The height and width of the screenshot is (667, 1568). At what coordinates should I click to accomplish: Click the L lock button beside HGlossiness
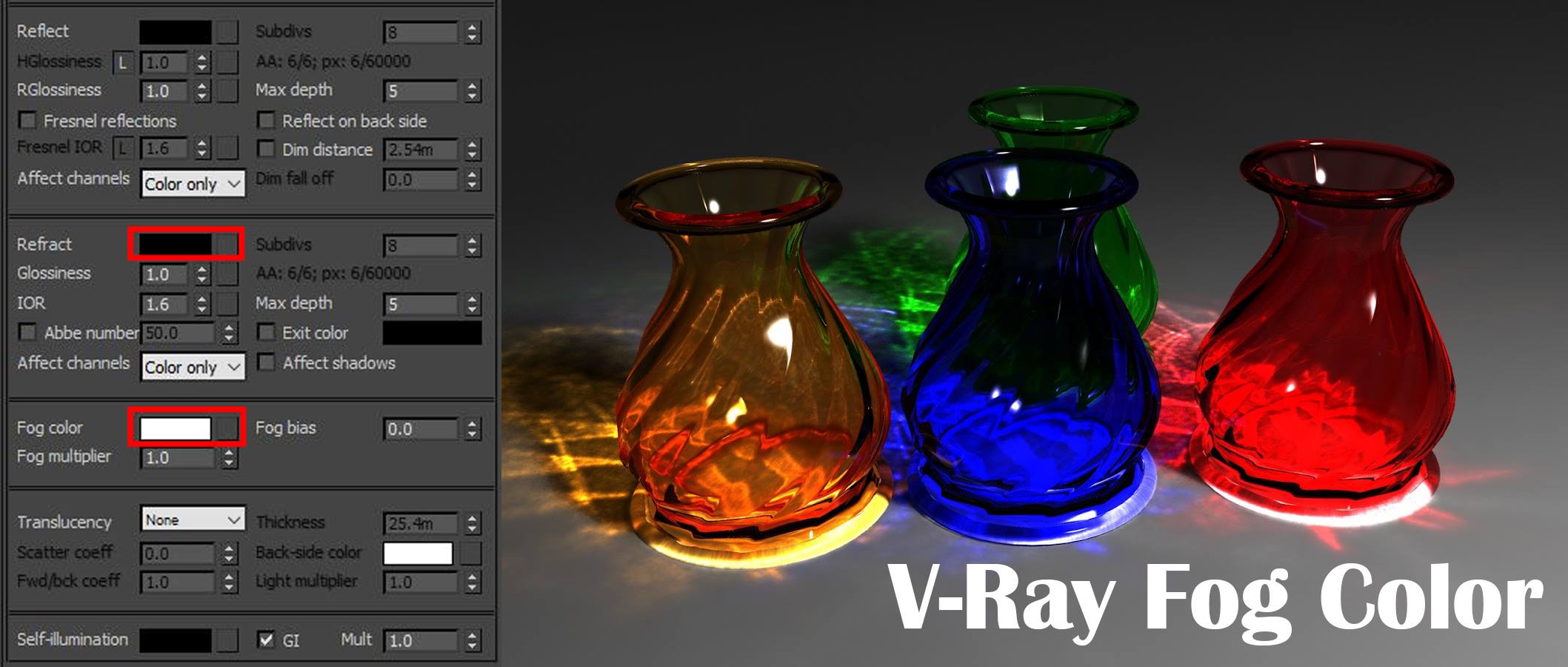(122, 63)
